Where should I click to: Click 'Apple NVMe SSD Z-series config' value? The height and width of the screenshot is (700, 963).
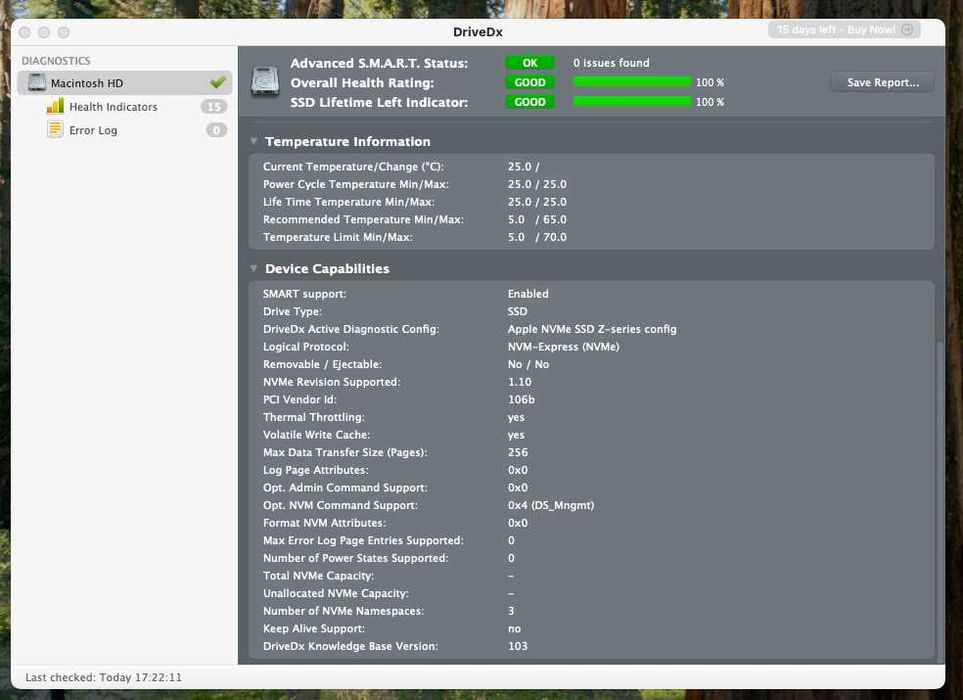[x=592, y=329]
